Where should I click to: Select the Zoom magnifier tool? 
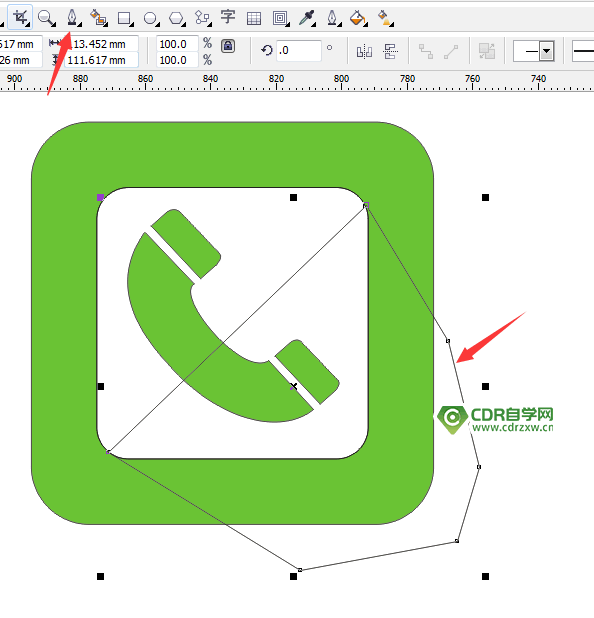(45, 17)
